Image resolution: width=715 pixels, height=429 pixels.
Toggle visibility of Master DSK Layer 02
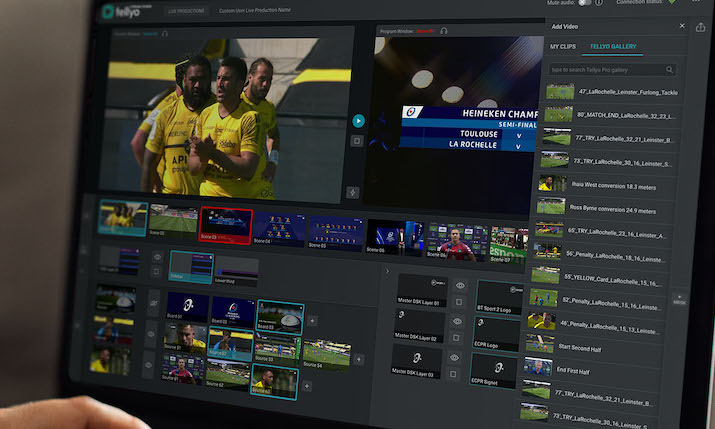point(457,321)
